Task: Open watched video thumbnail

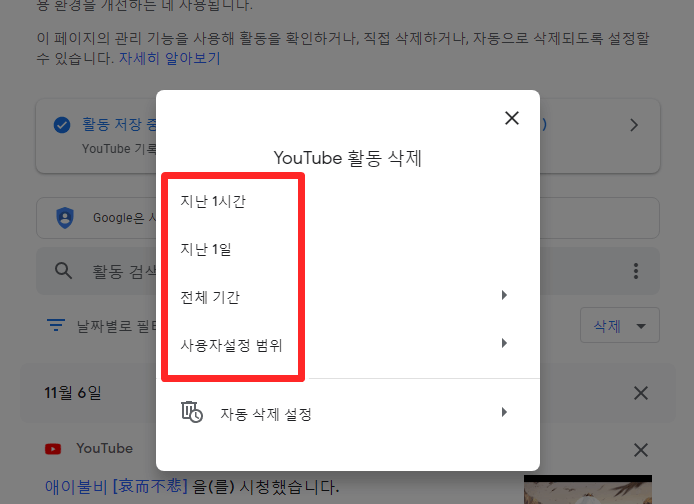Action: pos(588,489)
